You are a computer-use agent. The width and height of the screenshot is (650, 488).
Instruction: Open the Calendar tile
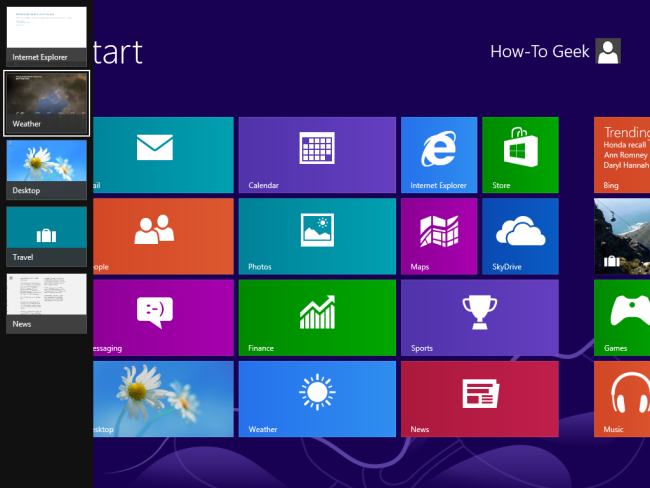point(317,155)
